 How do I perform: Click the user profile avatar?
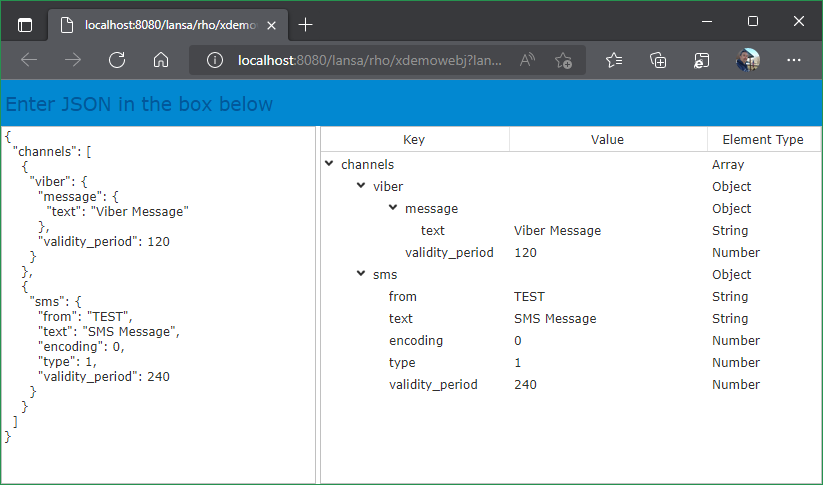748,60
